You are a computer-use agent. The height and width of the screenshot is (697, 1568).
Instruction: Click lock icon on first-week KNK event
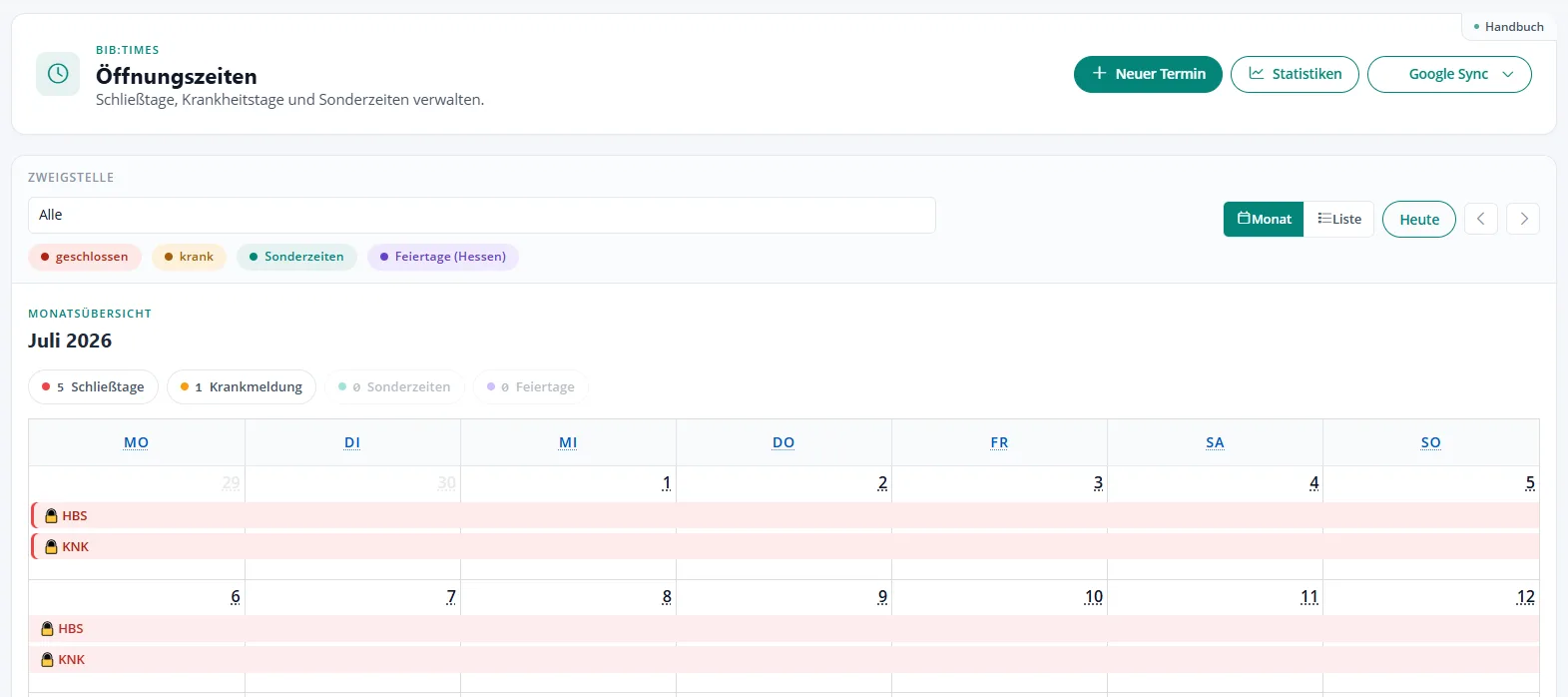(x=51, y=547)
